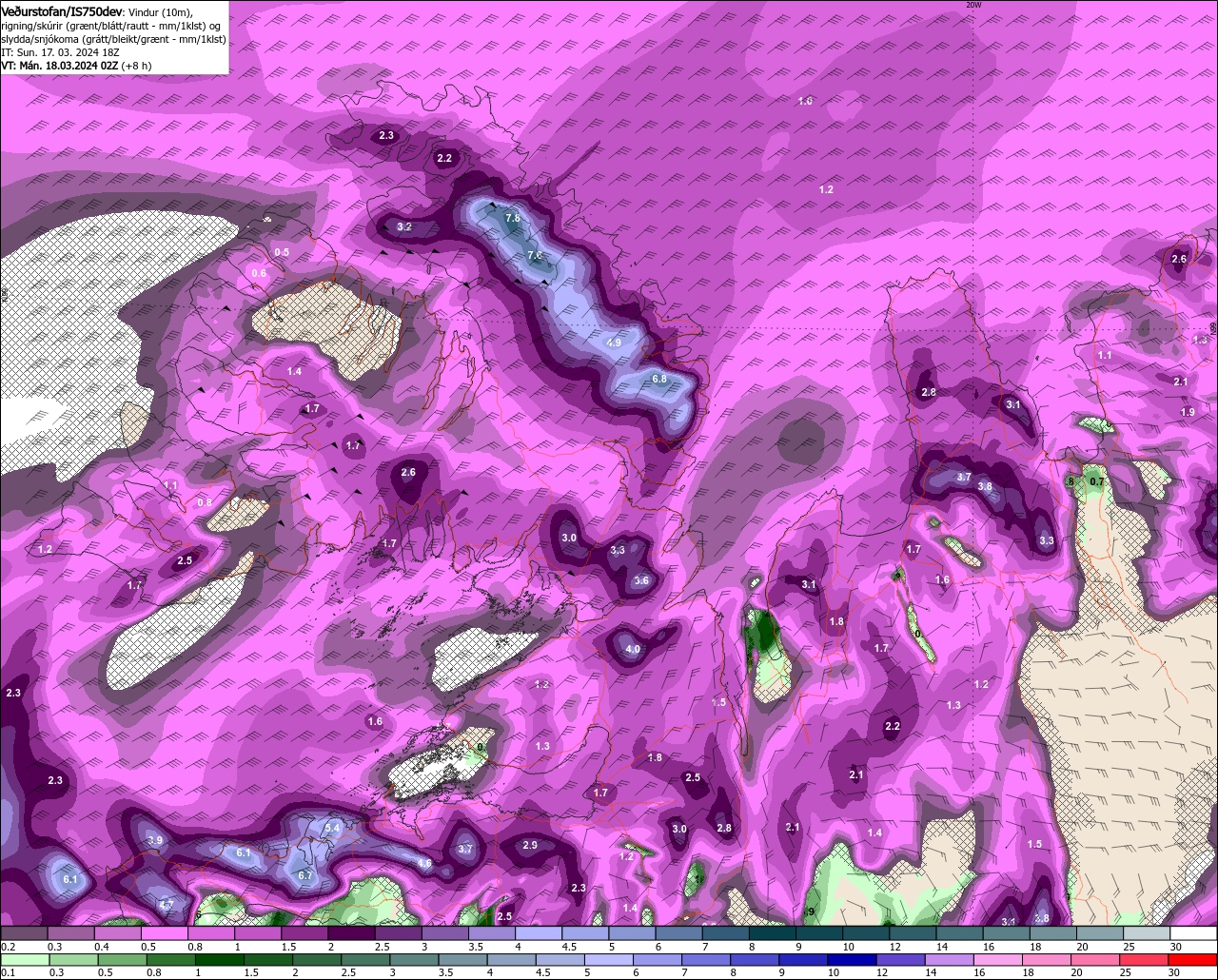Click the 5.4 value label on map

tap(332, 829)
